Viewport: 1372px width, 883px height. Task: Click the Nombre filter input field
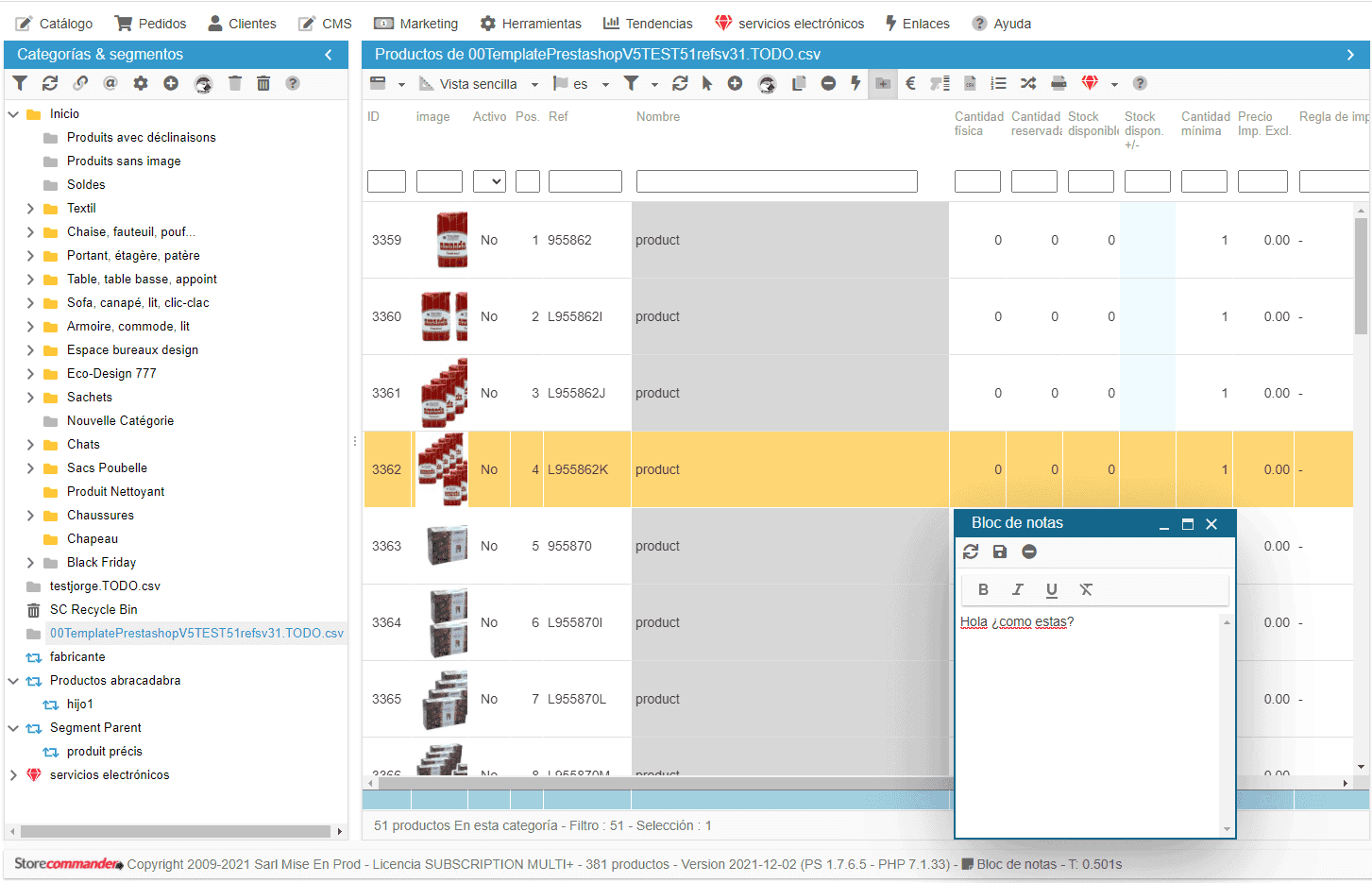pos(776,181)
